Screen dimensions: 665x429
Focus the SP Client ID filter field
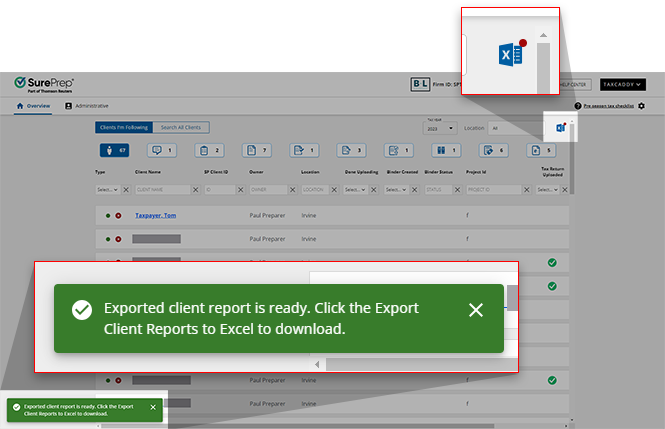click(x=220, y=189)
